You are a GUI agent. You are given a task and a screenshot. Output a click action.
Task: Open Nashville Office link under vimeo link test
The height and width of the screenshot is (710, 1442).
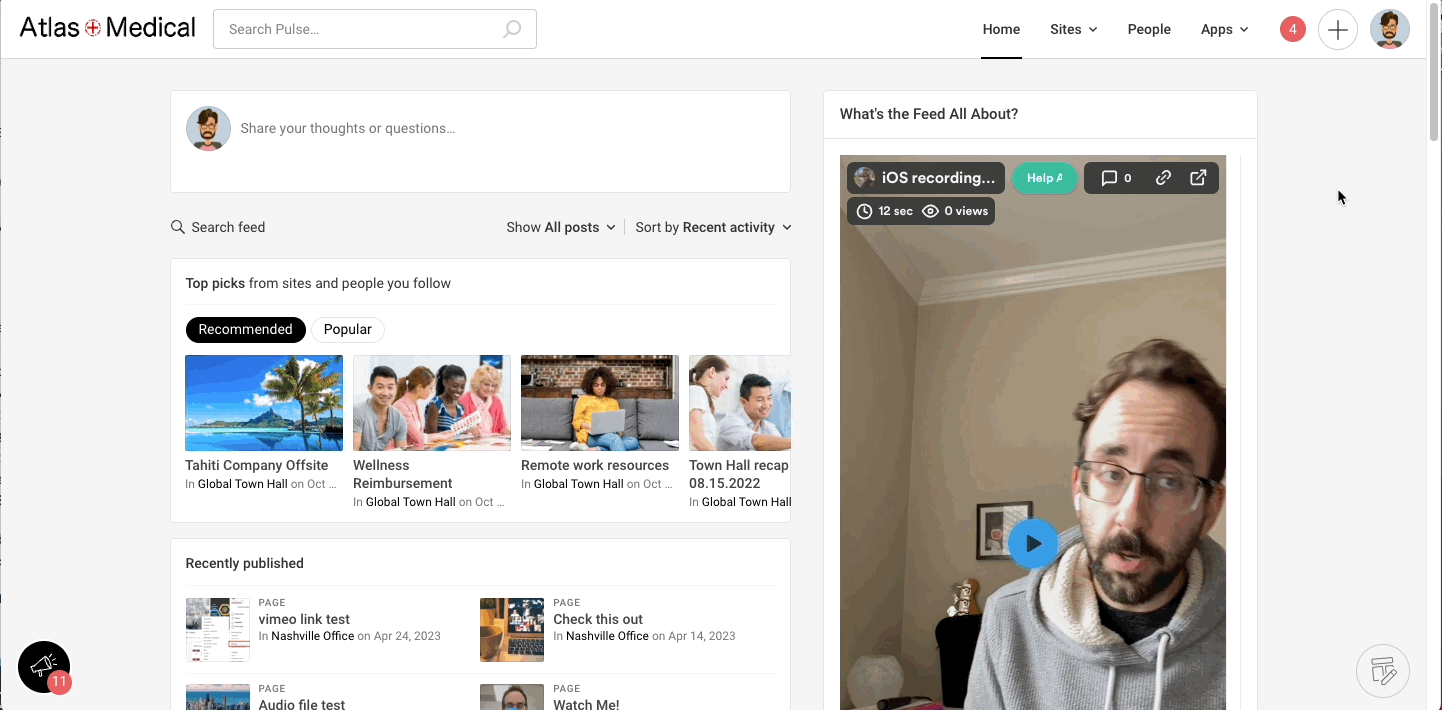(x=313, y=636)
